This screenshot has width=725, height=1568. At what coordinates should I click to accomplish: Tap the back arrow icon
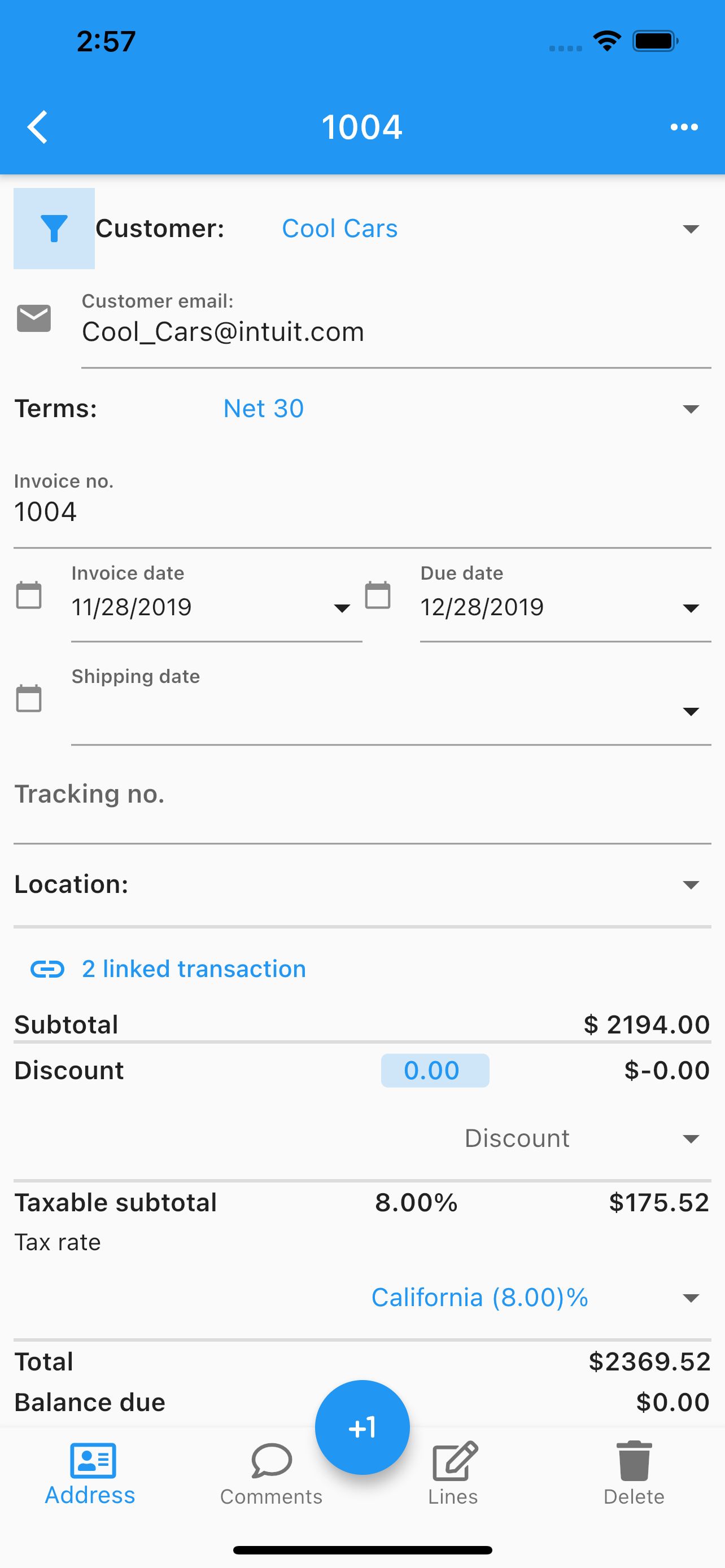[38, 127]
